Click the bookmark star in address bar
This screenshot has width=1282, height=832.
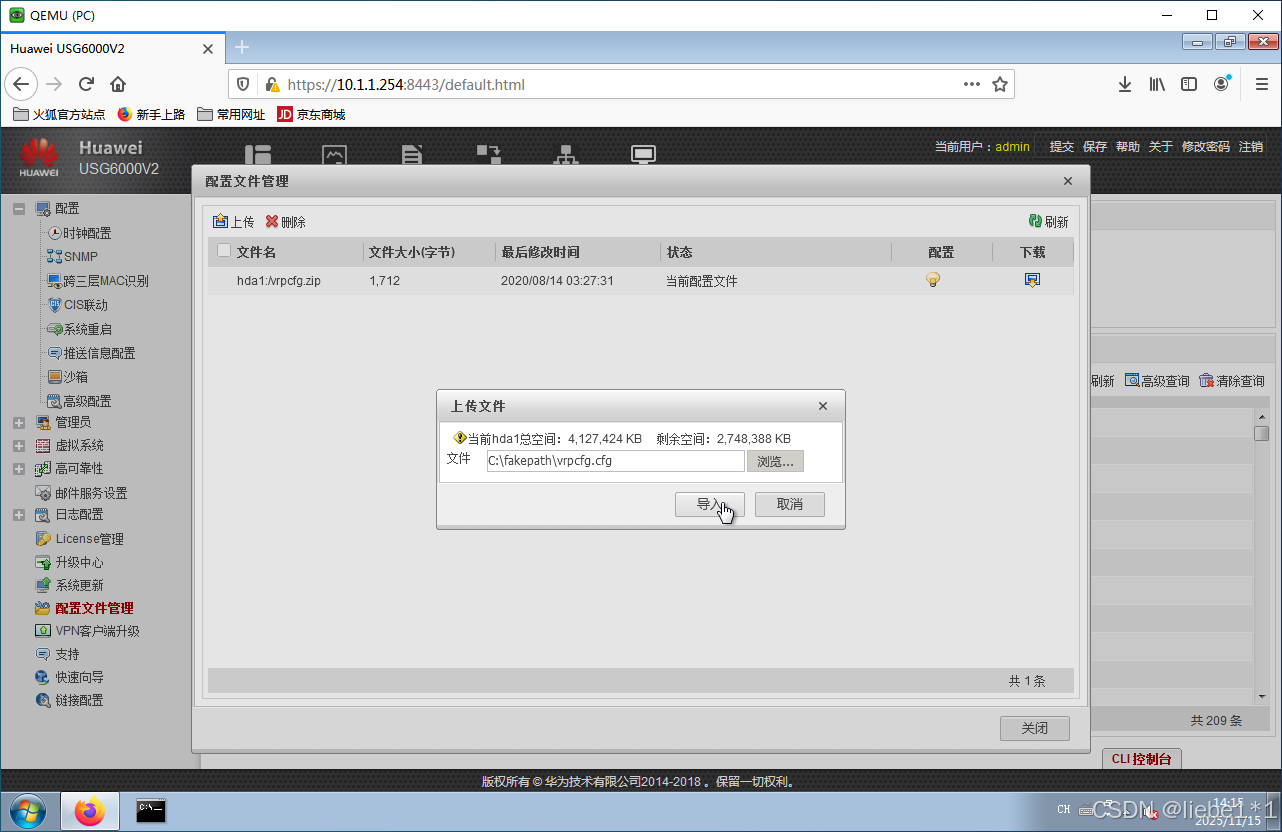pos(999,84)
